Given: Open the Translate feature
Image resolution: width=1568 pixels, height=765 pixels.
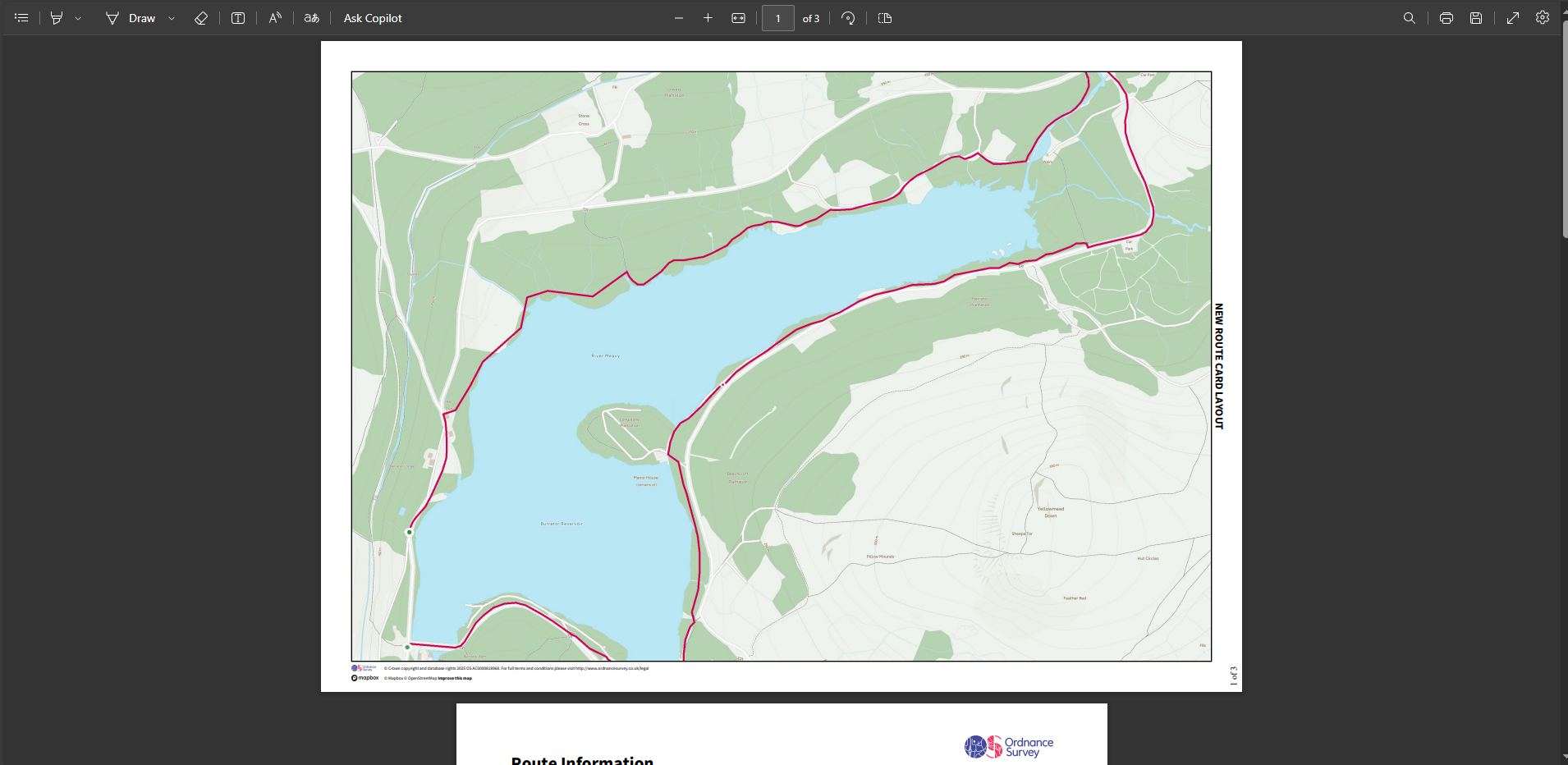Looking at the screenshot, I should tap(311, 18).
